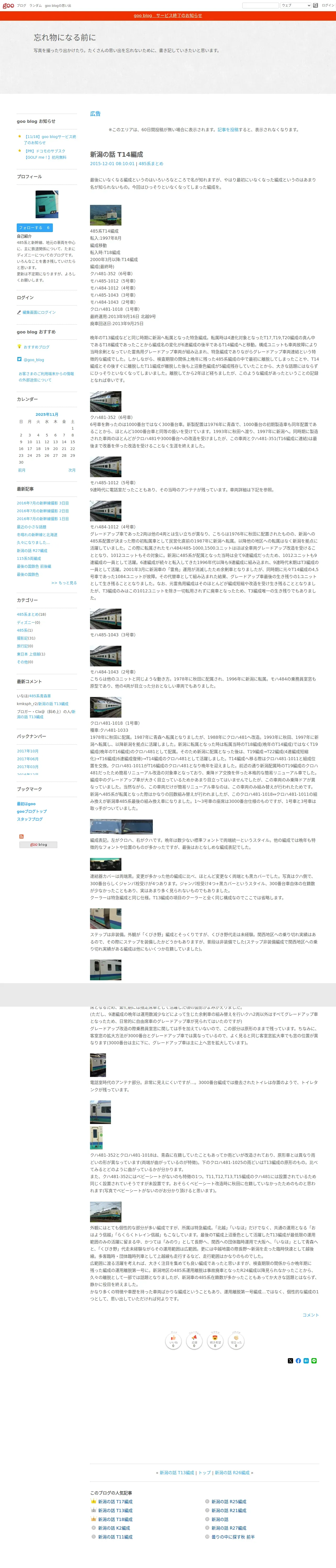Click ログイン in the top right corner
The image size is (336, 1568).
(328, 5)
